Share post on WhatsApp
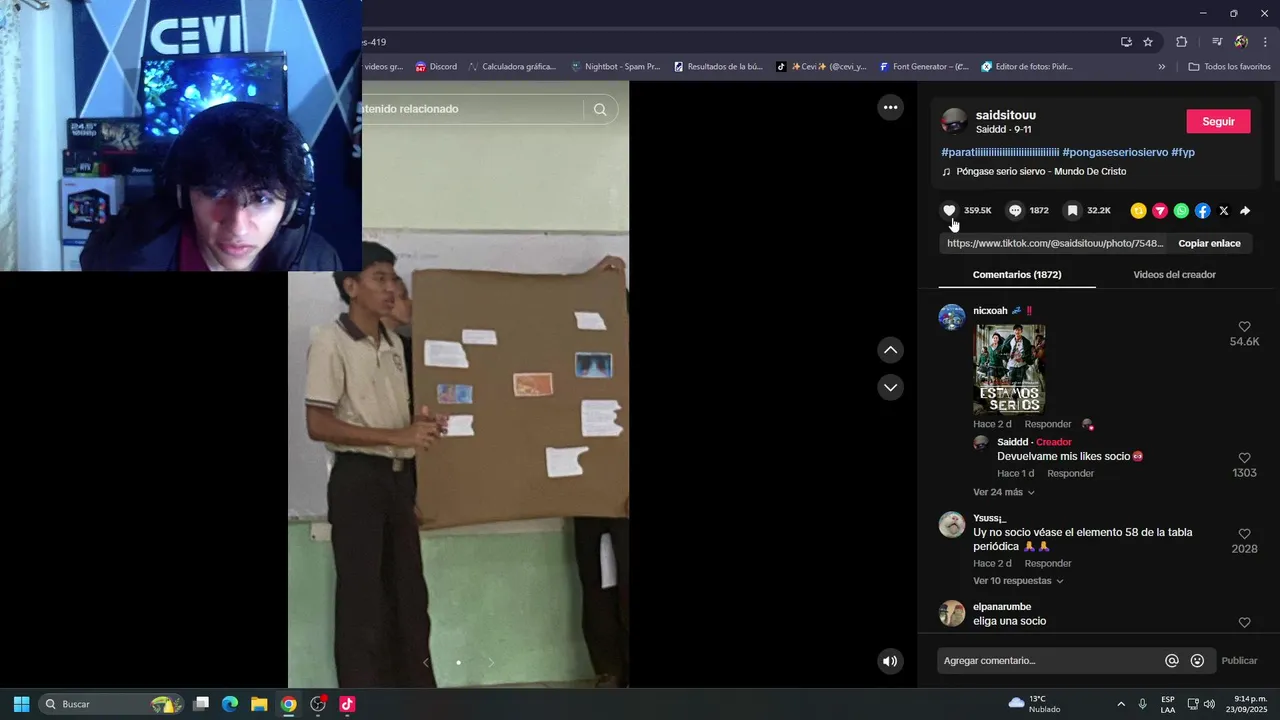 point(1181,210)
